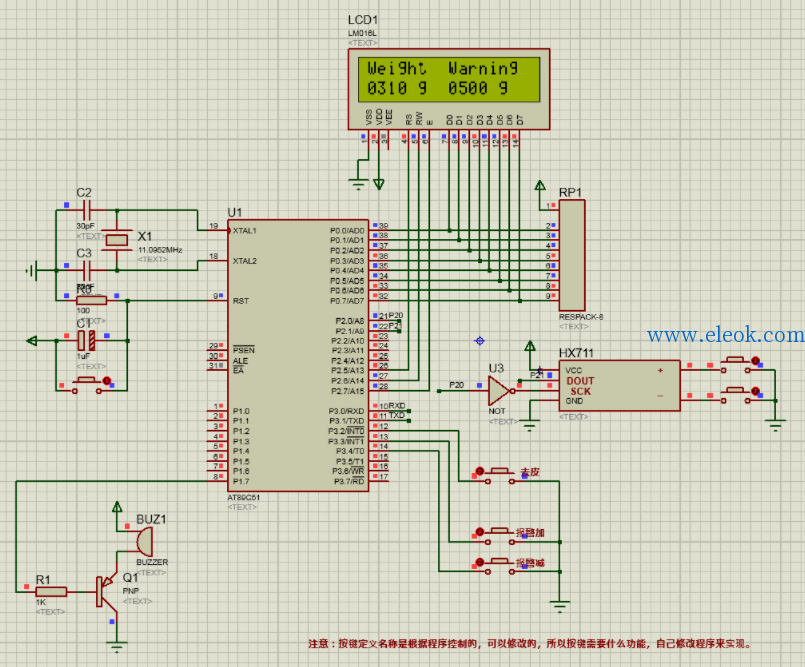Click the U3 NOT gate triangle symbol

tap(499, 391)
